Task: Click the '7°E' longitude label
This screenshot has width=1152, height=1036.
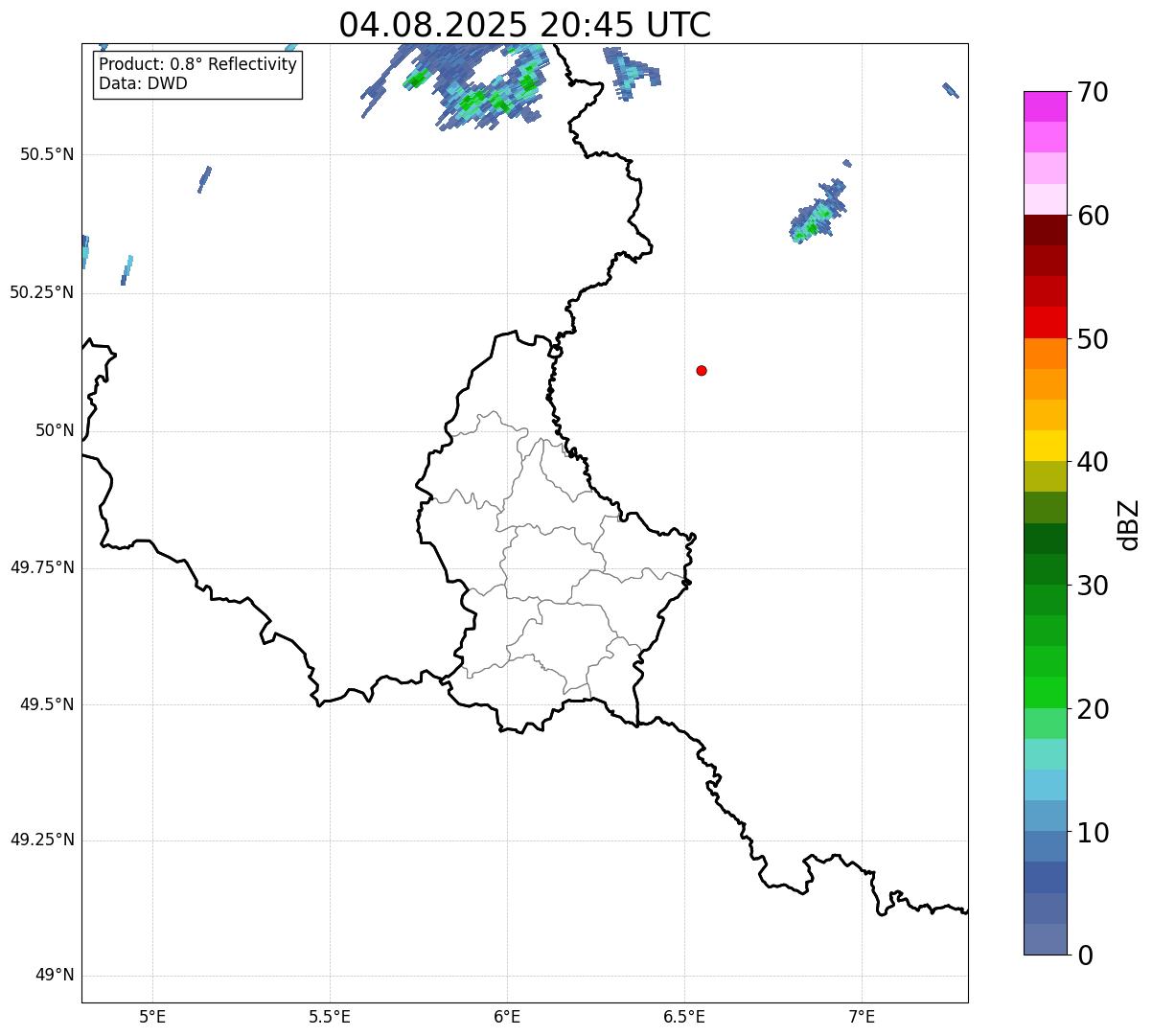Action: pyautogui.click(x=862, y=1016)
